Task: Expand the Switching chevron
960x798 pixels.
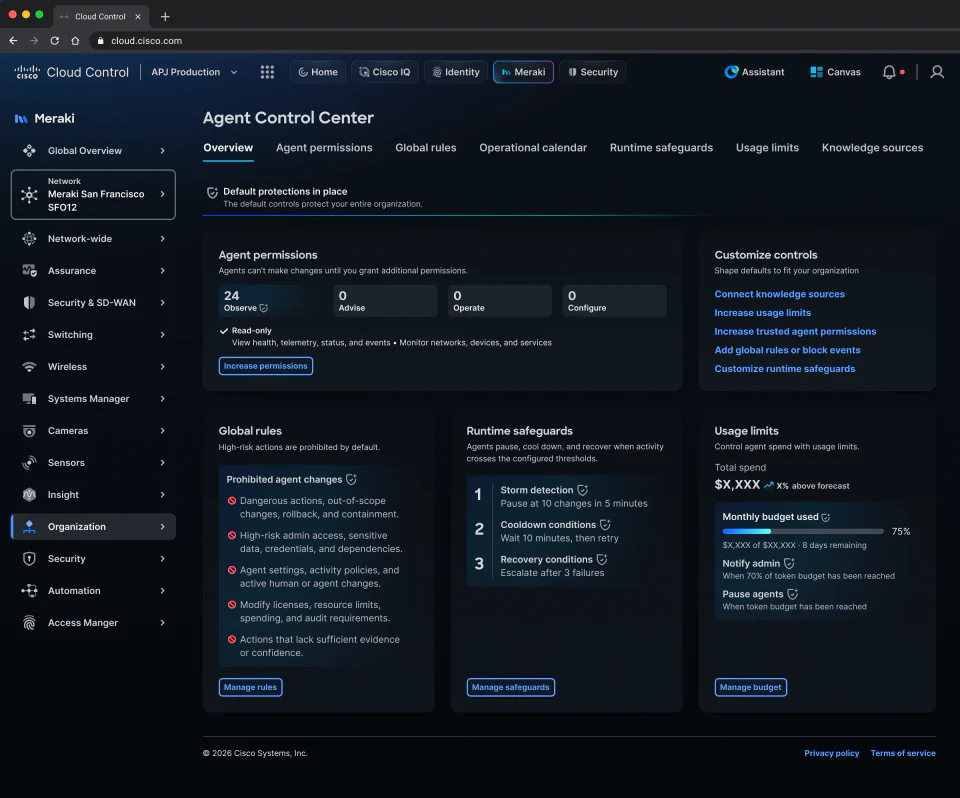Action: coord(162,334)
